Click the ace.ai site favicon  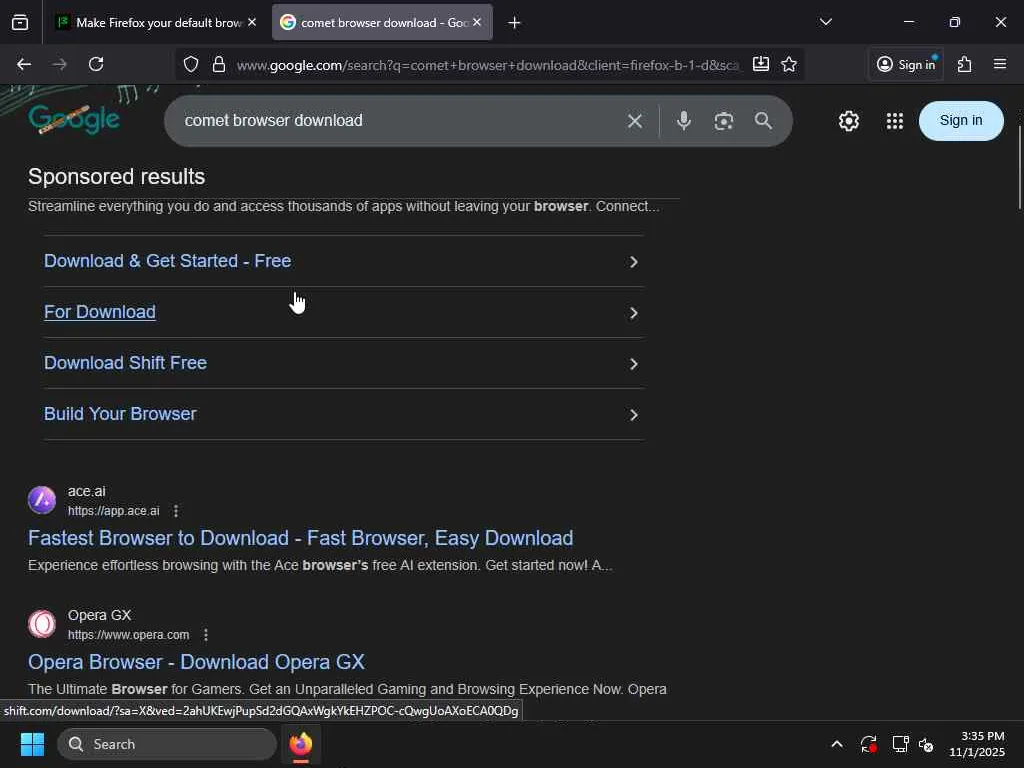click(42, 500)
